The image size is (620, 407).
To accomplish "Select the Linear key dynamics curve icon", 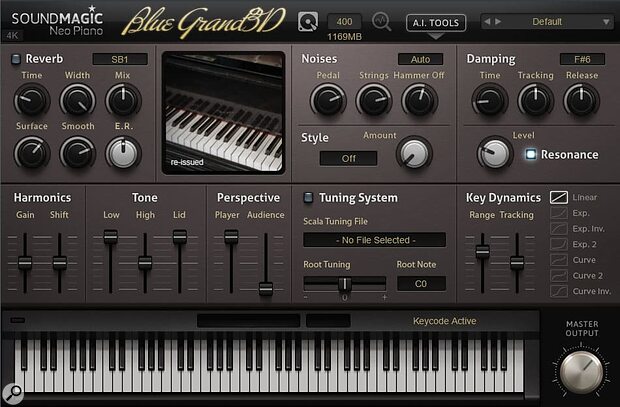I will coord(559,197).
